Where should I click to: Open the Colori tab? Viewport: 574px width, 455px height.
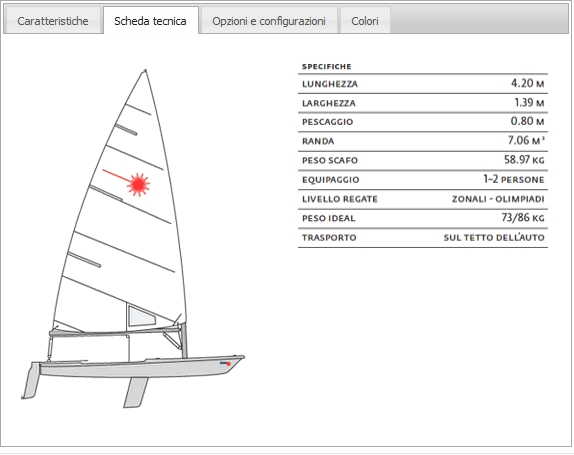[x=365, y=21]
